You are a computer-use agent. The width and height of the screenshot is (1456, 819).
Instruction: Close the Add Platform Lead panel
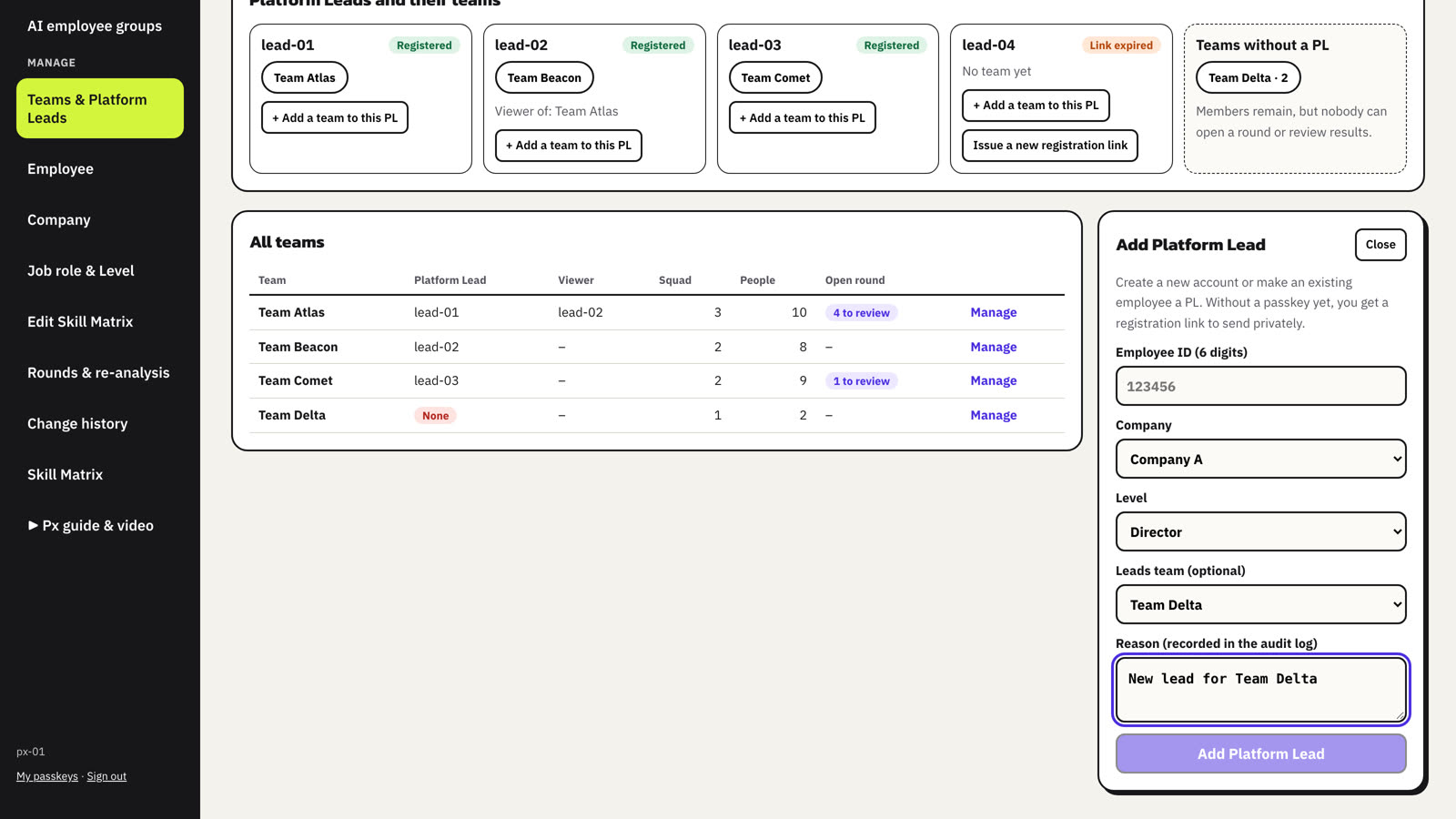(1380, 244)
